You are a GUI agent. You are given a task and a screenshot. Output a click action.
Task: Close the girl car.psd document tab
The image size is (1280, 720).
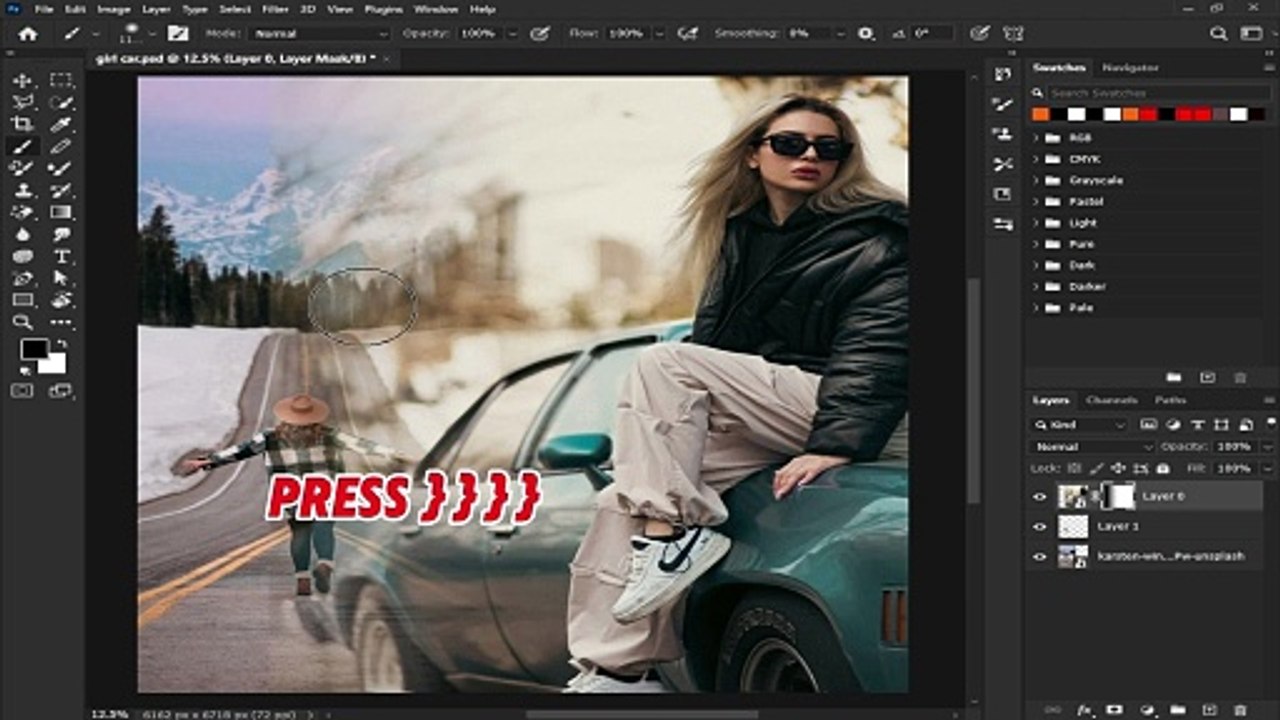tap(386, 59)
